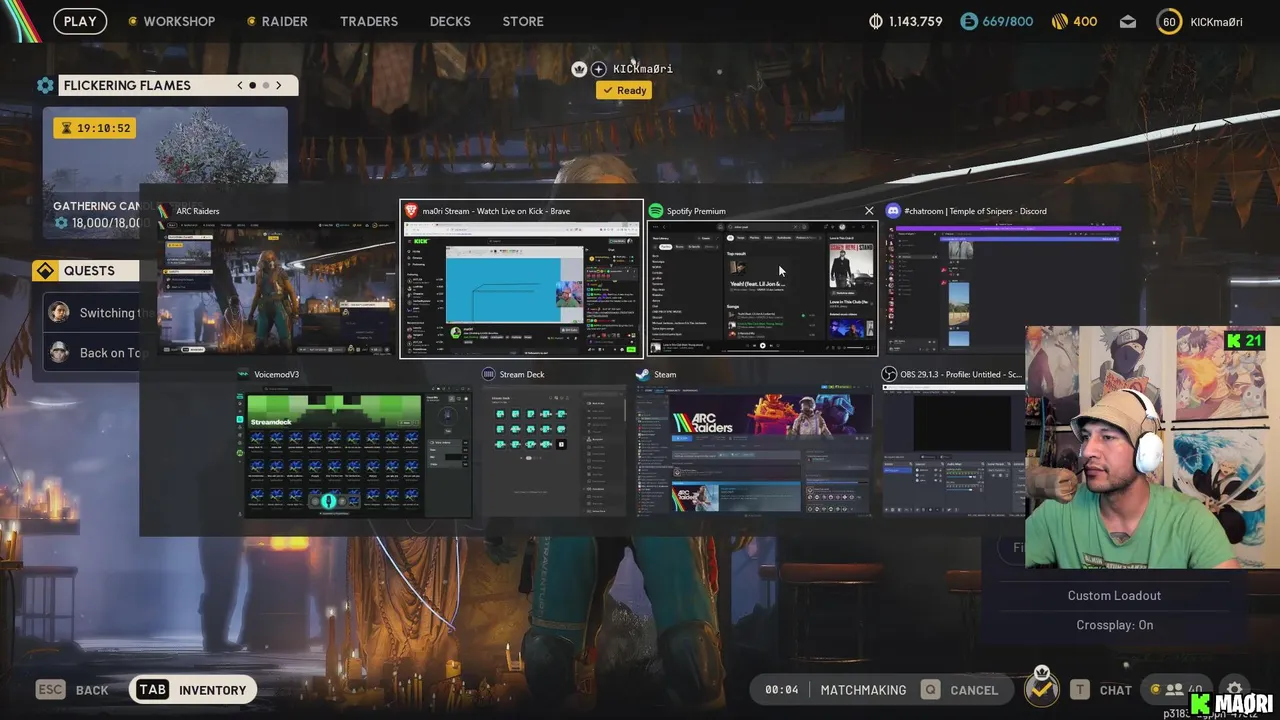Click the OBS icon in switcher title

(x=889, y=374)
